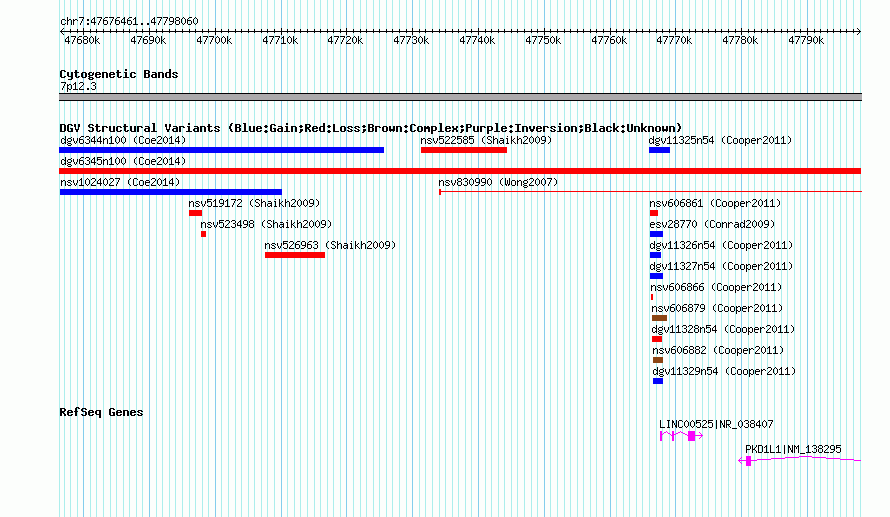Image resolution: width=890 pixels, height=517 pixels.
Task: Click the dgv11327n54 (Cooper2011) label
Action: point(721,266)
